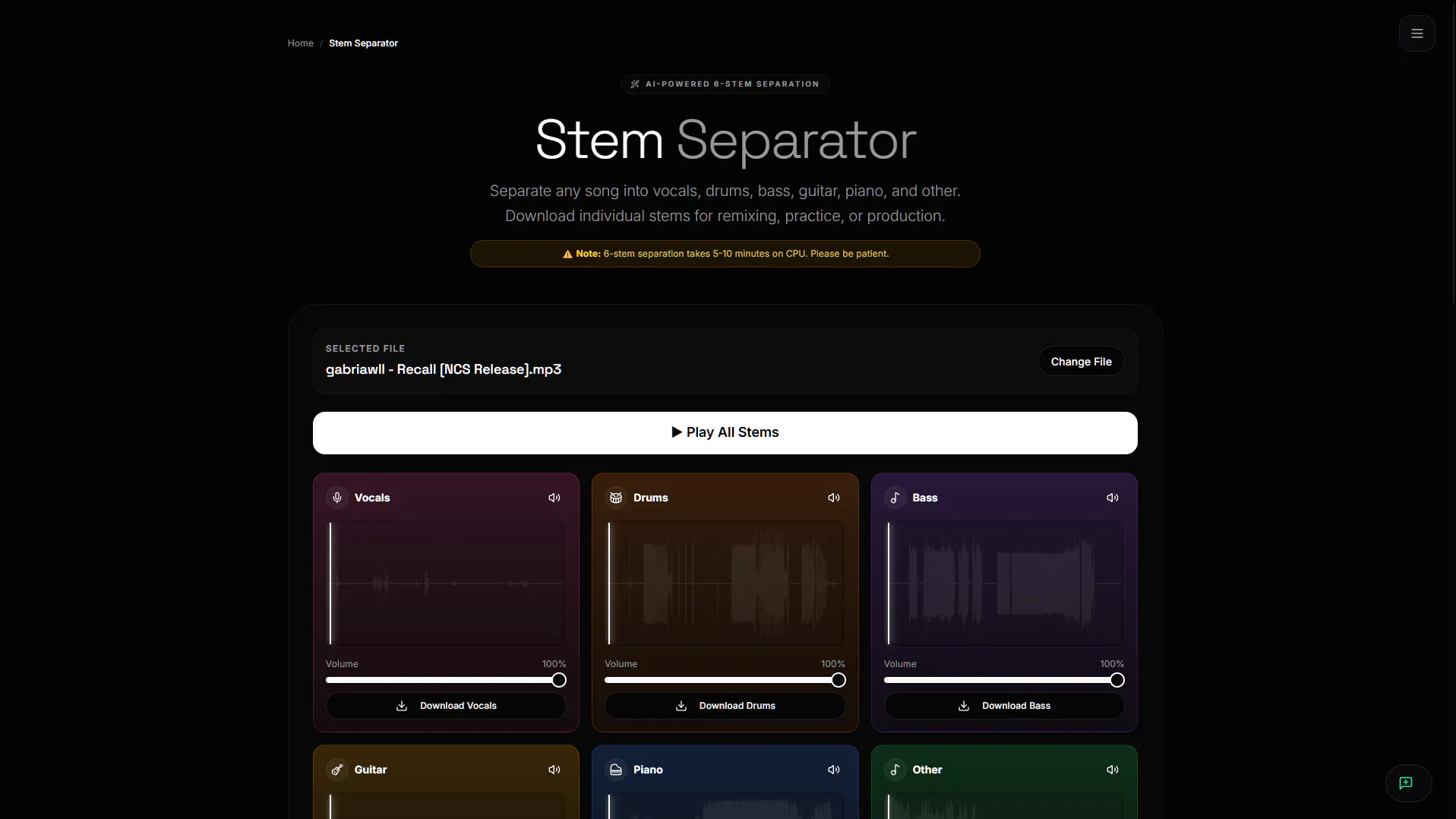Screen dimensions: 1456x819
Task: Seek within the Bass waveform
Action: [x=1004, y=583]
